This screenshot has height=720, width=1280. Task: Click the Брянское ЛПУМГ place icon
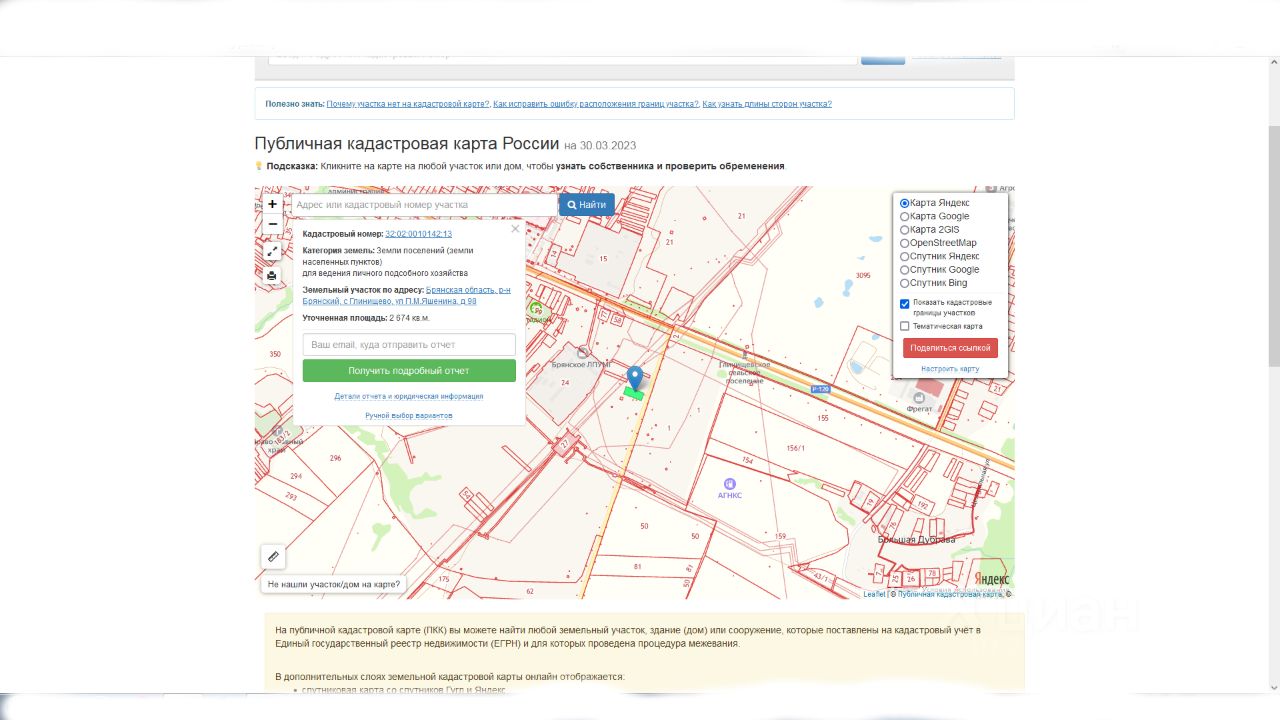click(x=583, y=353)
